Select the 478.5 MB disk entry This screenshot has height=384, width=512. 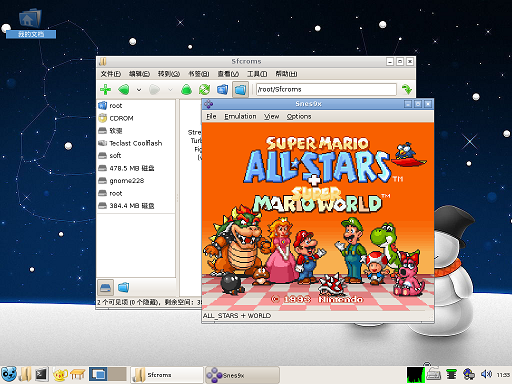pyautogui.click(x=136, y=168)
